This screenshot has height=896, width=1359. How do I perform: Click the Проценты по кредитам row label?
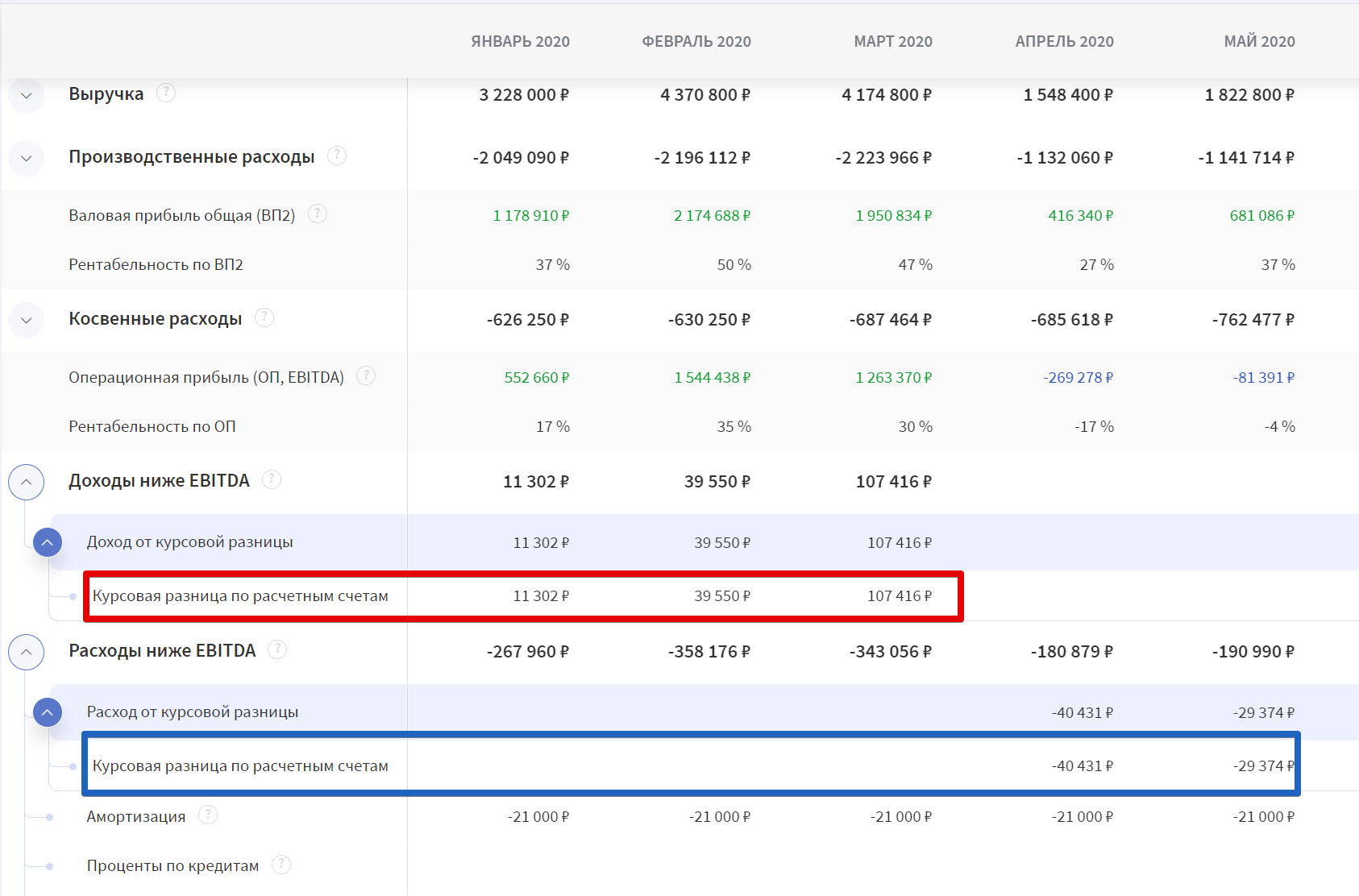(x=173, y=866)
